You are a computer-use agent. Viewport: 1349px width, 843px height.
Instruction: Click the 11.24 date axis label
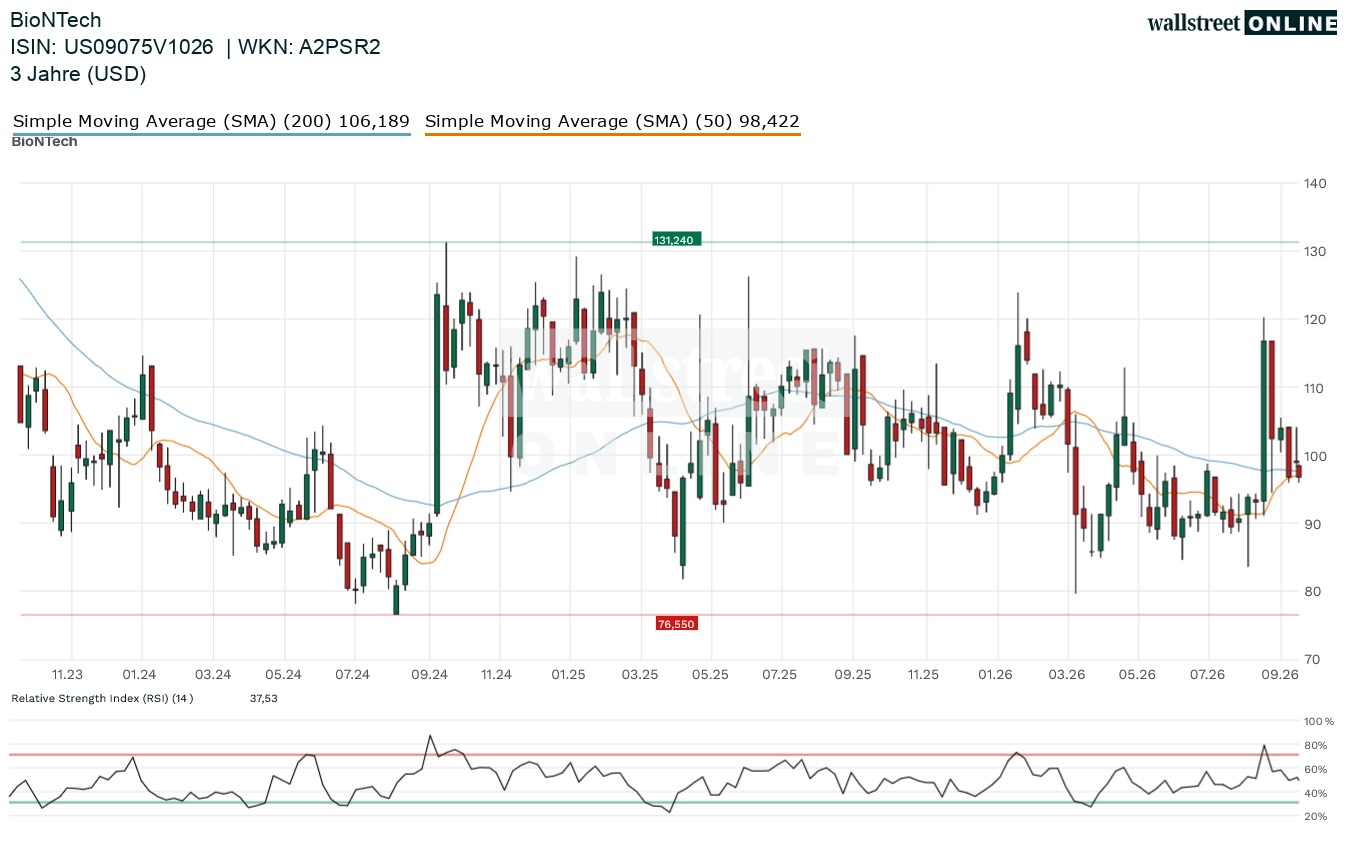496,675
